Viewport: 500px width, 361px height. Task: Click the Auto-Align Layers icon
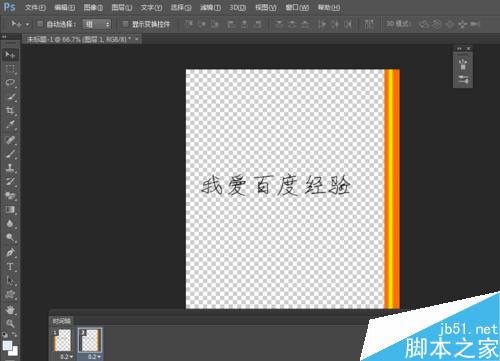pos(369,24)
